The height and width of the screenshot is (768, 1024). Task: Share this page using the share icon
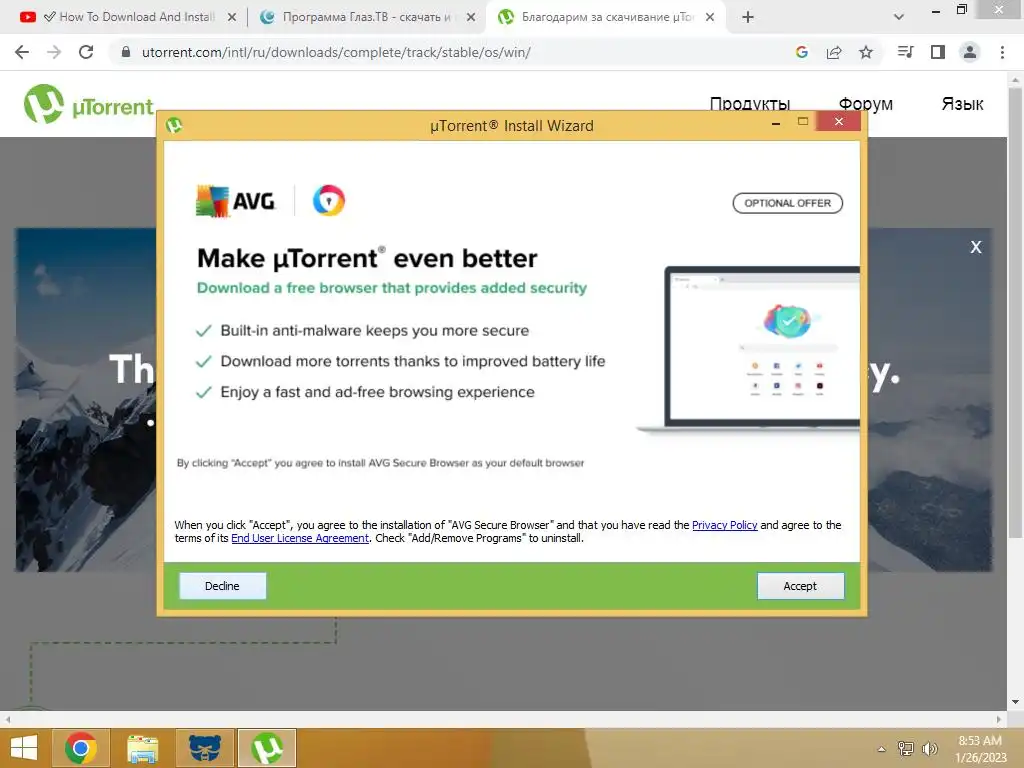(x=834, y=52)
